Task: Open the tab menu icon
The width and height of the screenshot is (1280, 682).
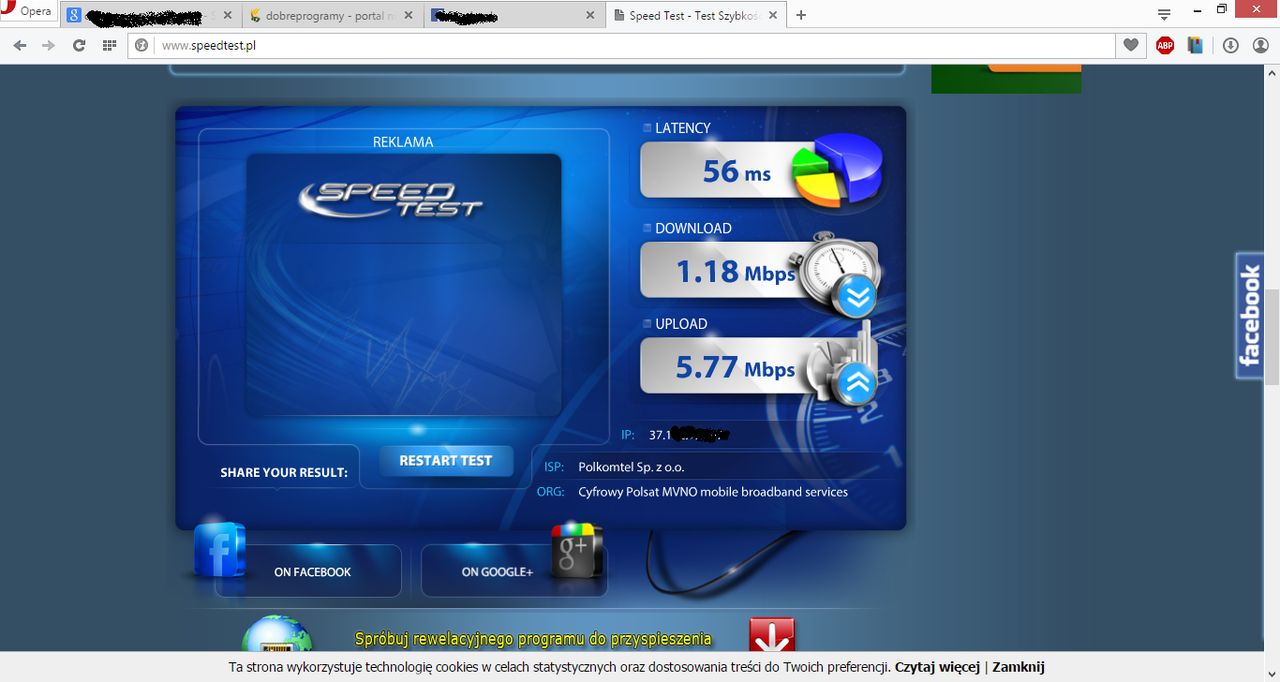Action: (x=1164, y=14)
